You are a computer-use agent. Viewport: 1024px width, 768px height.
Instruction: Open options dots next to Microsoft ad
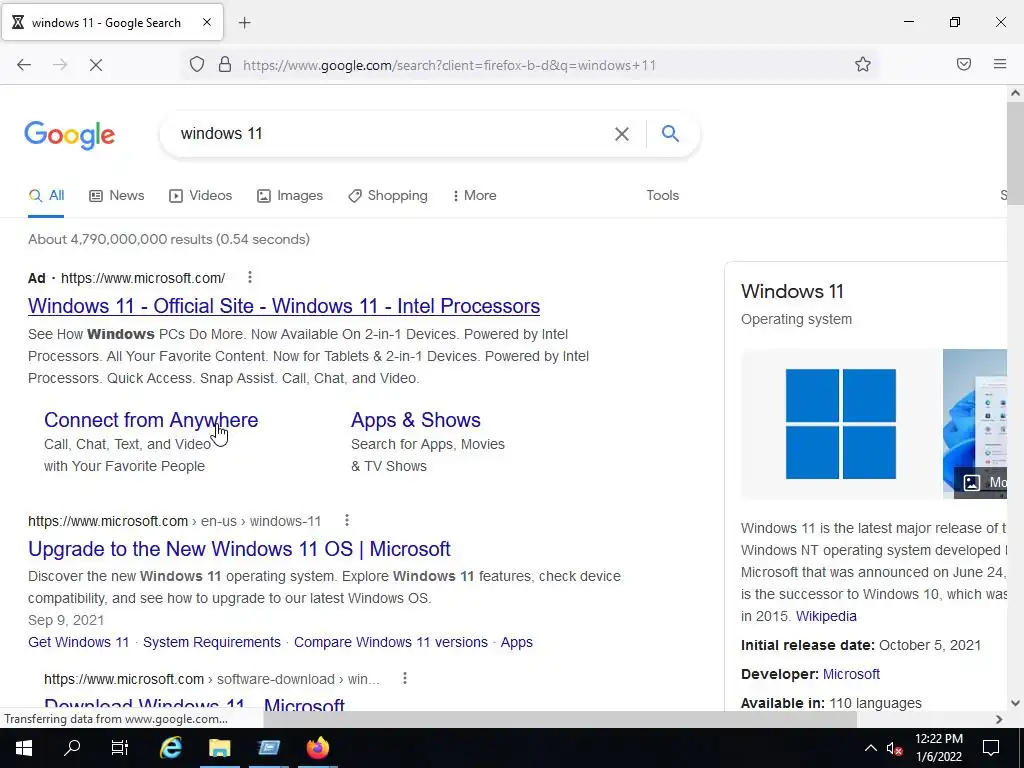tap(249, 278)
